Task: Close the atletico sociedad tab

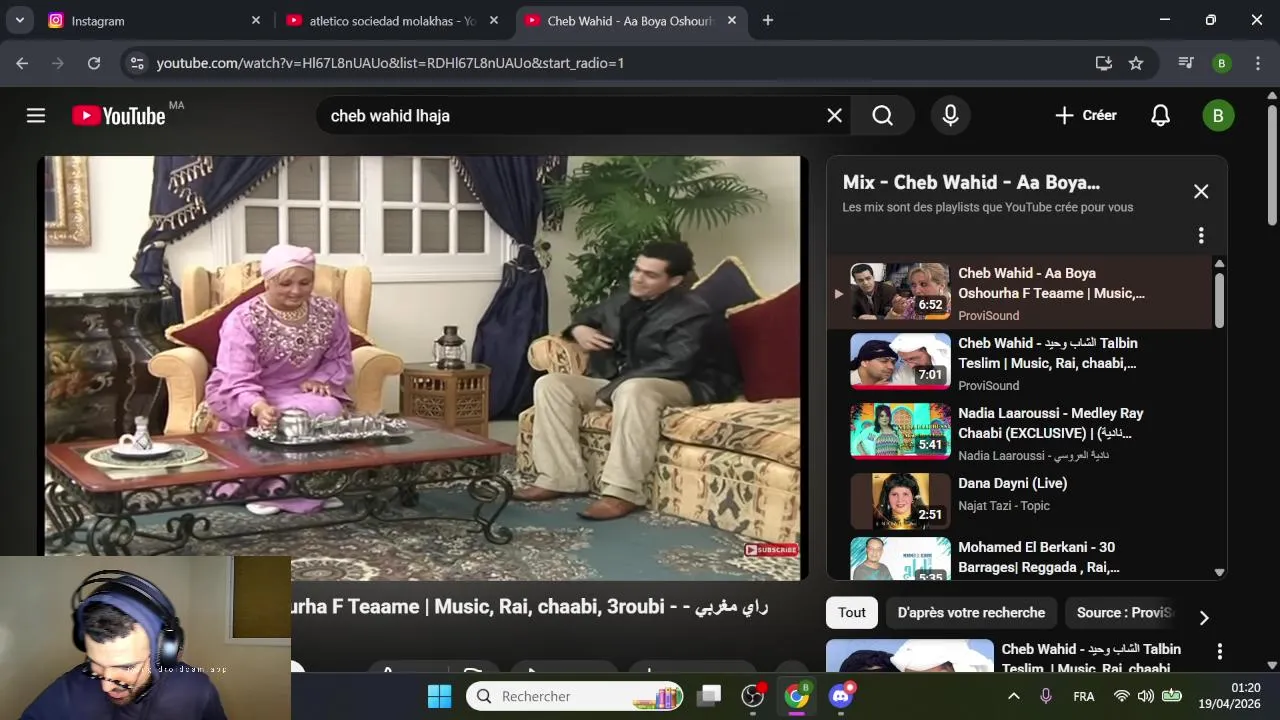Action: 494,20
